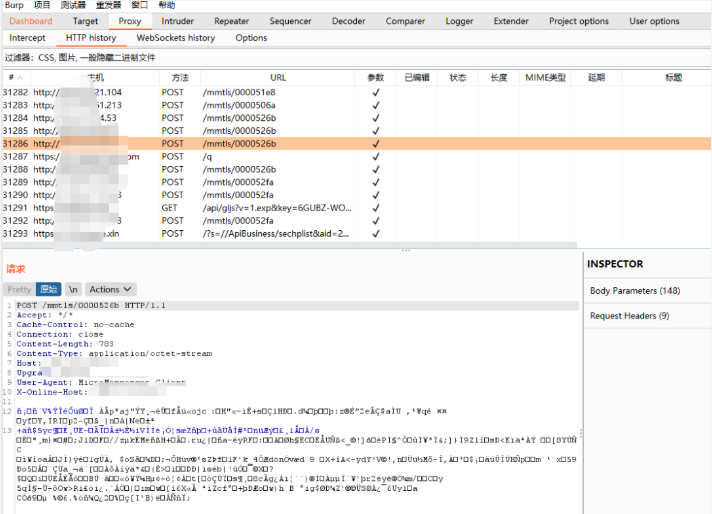Sort by the 延期 column header

click(x=596, y=78)
